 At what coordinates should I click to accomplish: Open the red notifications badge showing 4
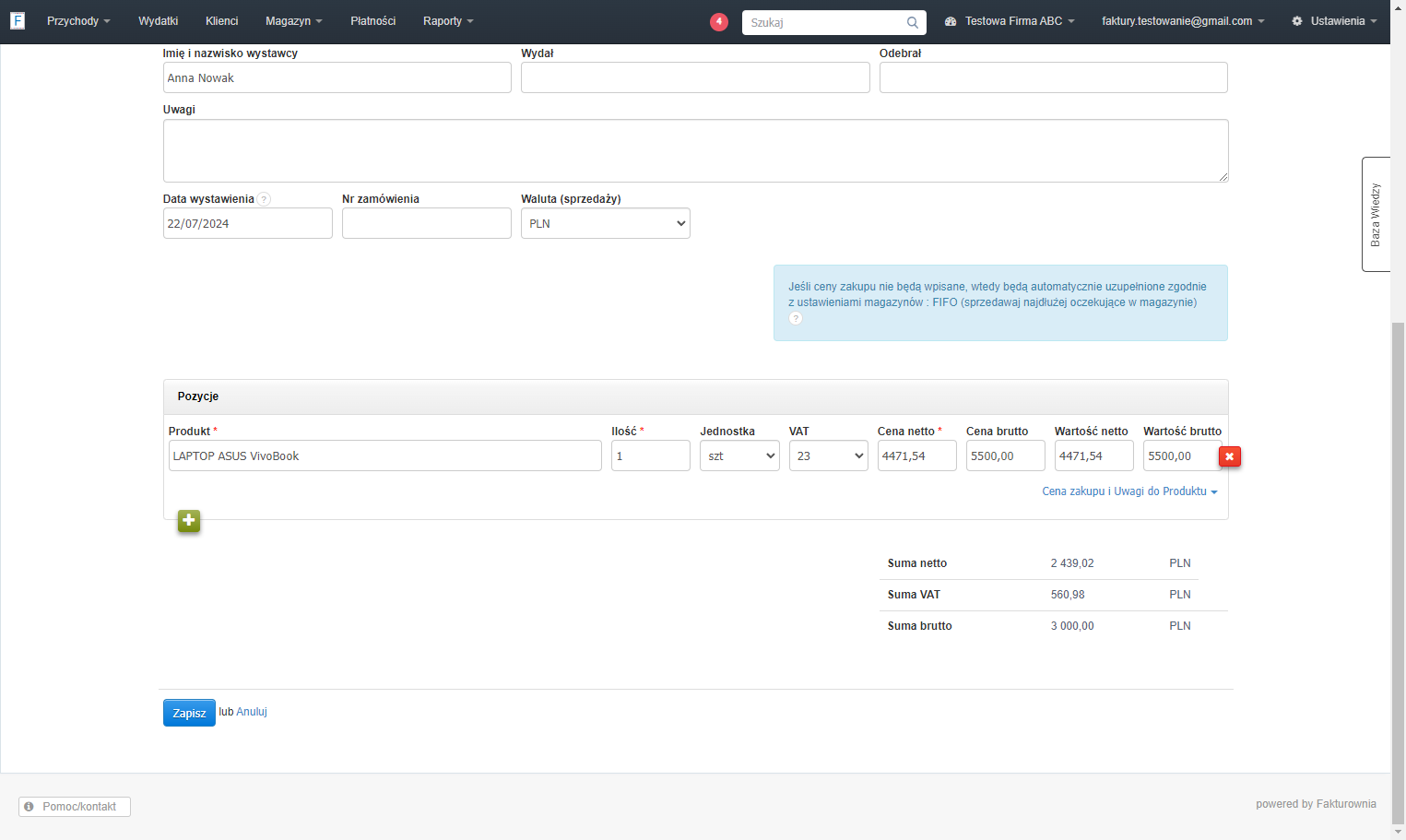click(x=719, y=21)
